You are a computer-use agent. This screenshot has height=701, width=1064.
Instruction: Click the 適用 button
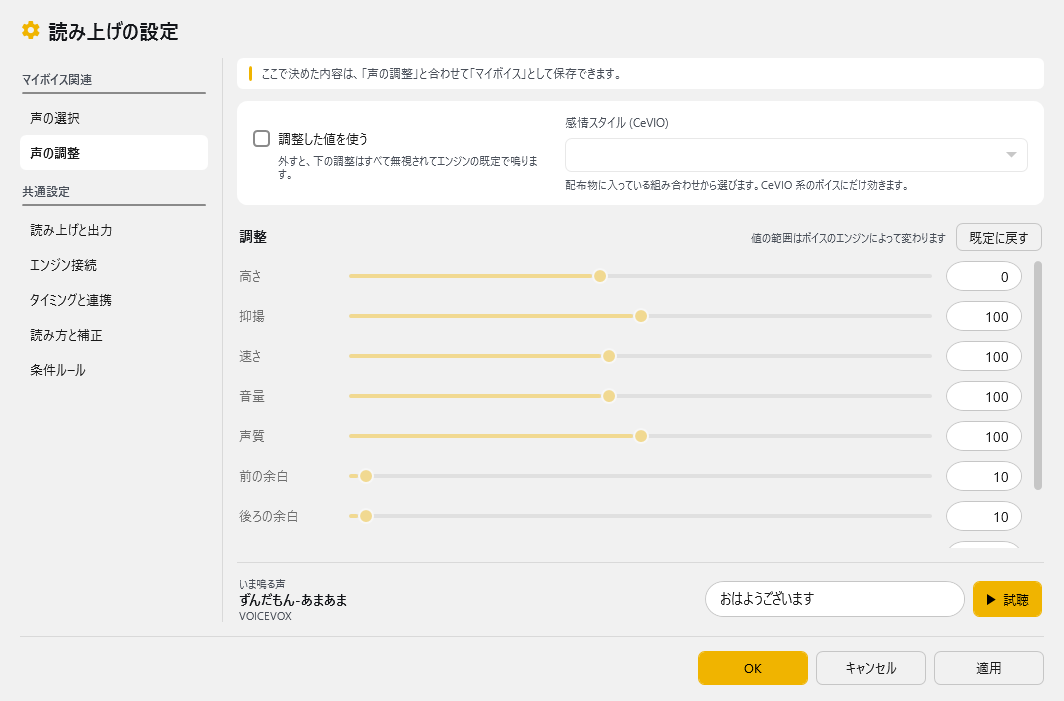(989, 668)
